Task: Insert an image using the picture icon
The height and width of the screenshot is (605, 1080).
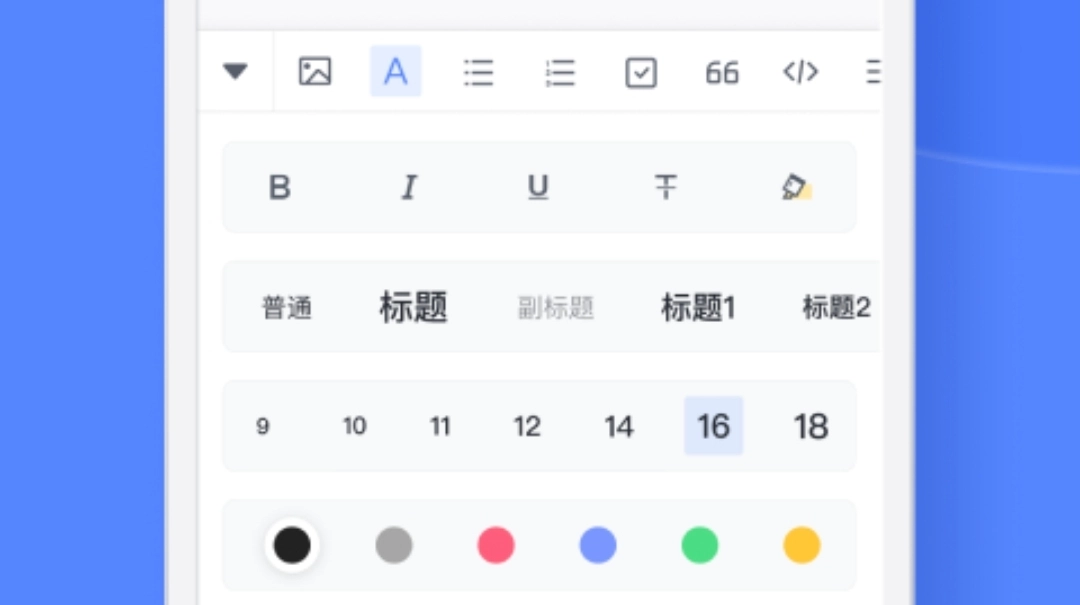Action: tap(315, 71)
